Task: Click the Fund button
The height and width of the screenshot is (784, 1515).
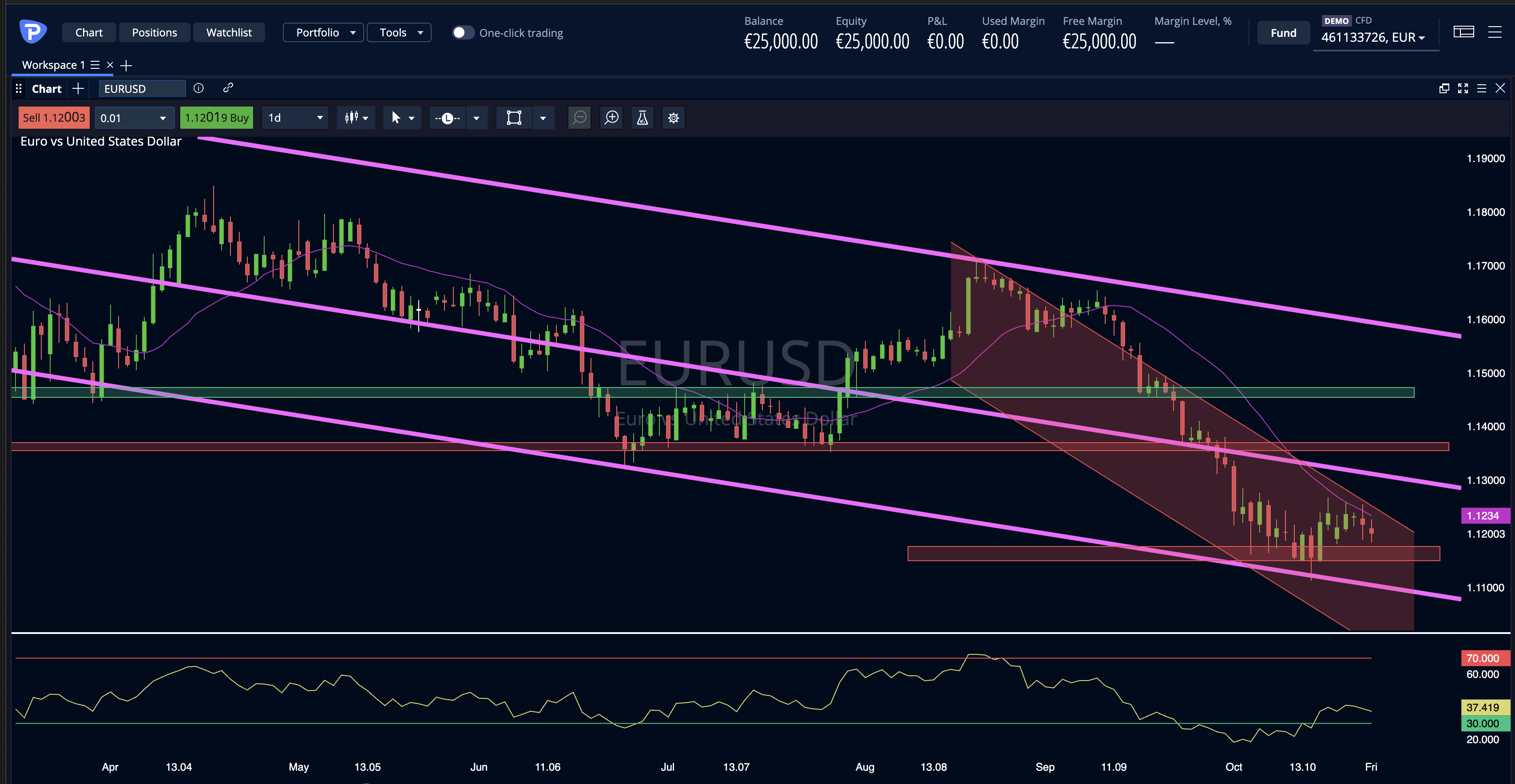Action: [x=1283, y=33]
